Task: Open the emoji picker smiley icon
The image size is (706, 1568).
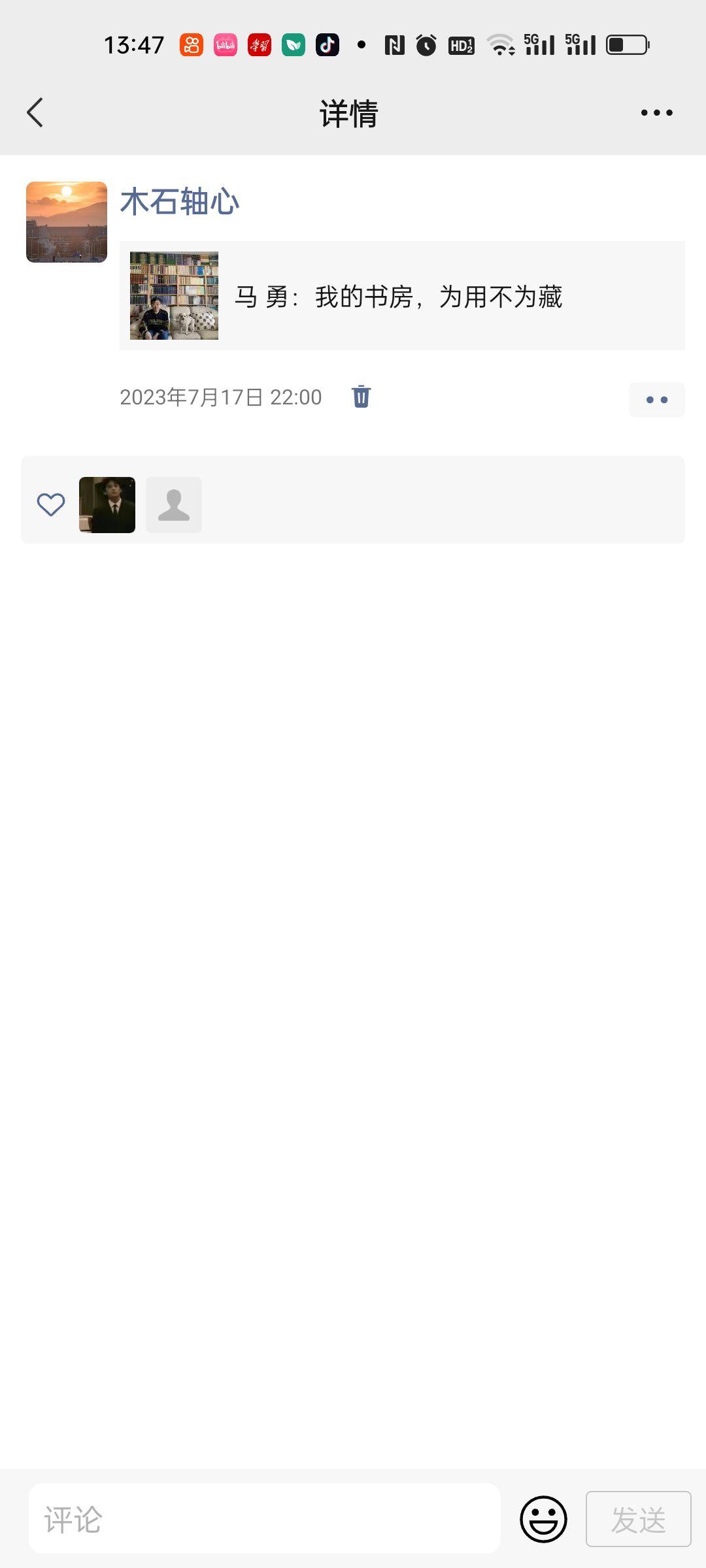Action: point(543,1519)
